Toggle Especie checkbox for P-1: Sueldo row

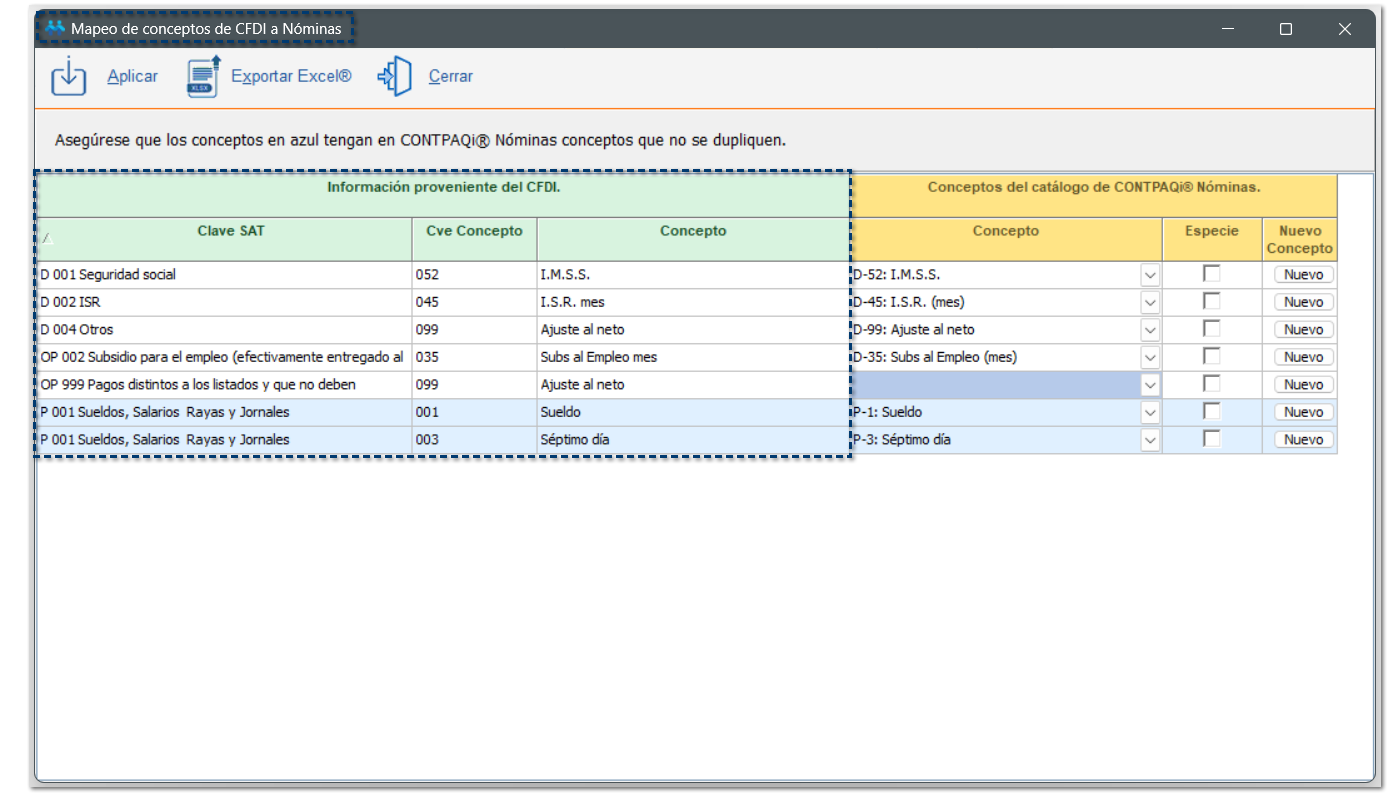[1211, 411]
